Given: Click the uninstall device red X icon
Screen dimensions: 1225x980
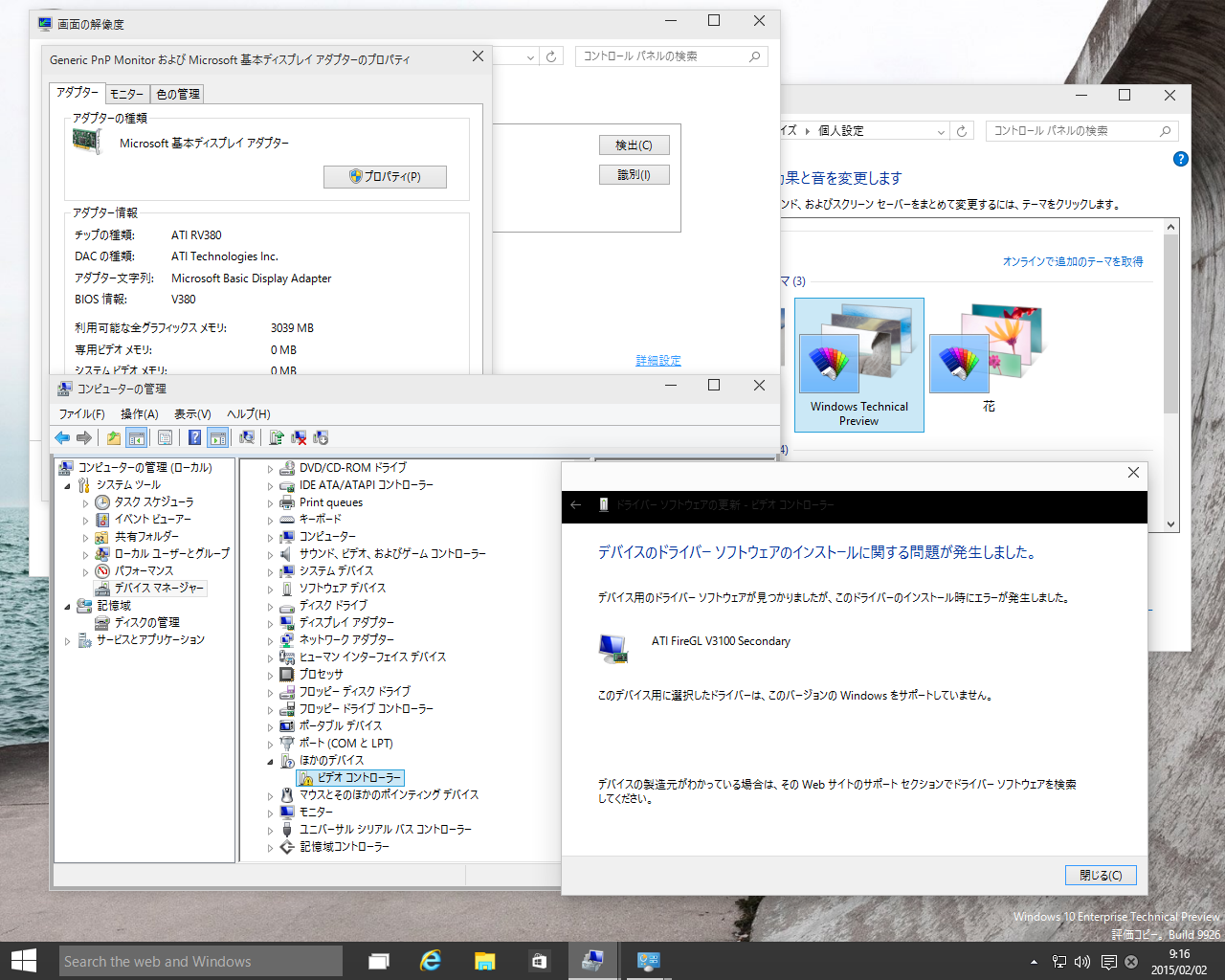Looking at the screenshot, I should pyautogui.click(x=299, y=437).
